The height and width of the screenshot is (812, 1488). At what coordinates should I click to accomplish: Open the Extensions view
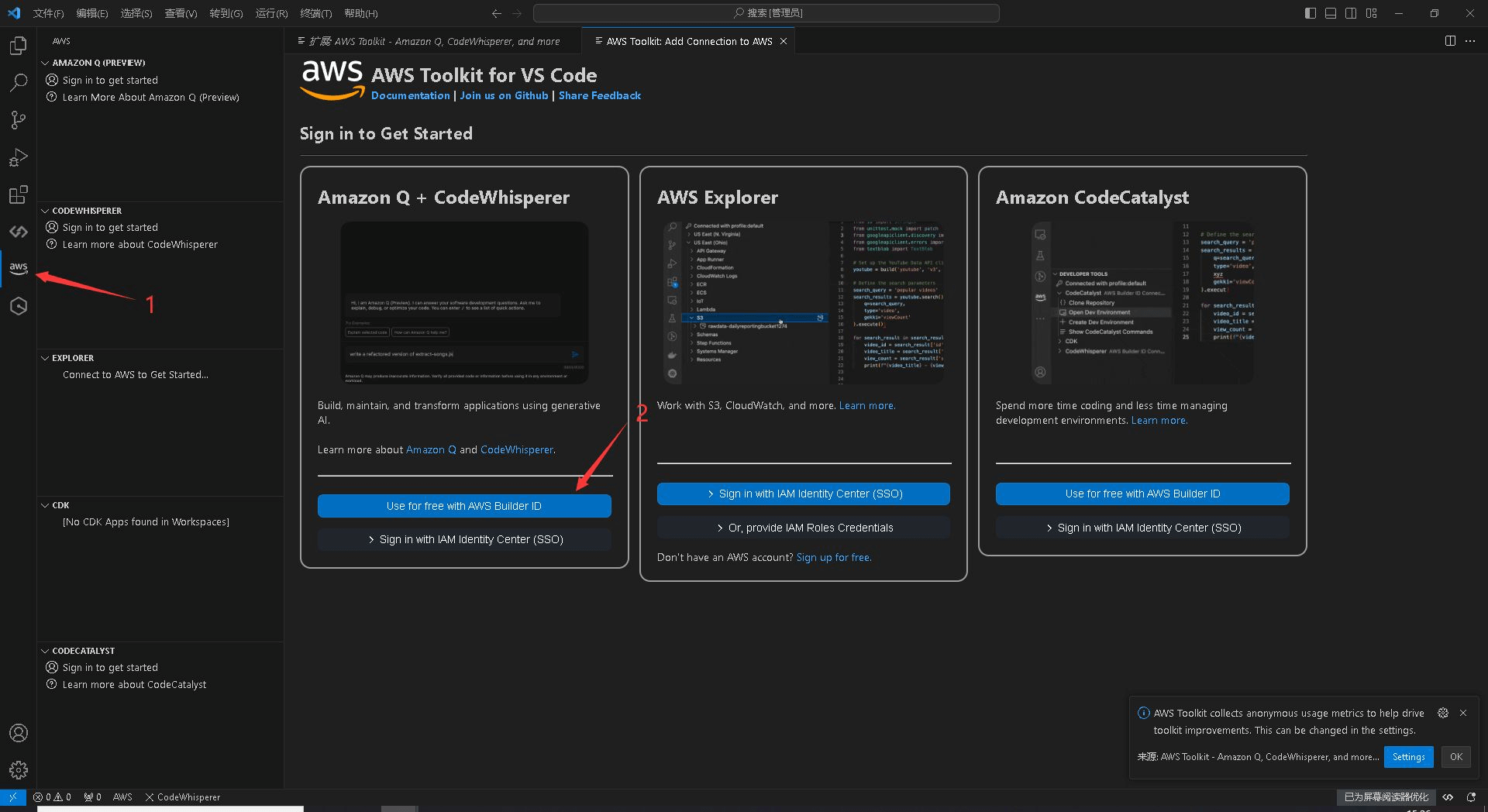coord(19,194)
